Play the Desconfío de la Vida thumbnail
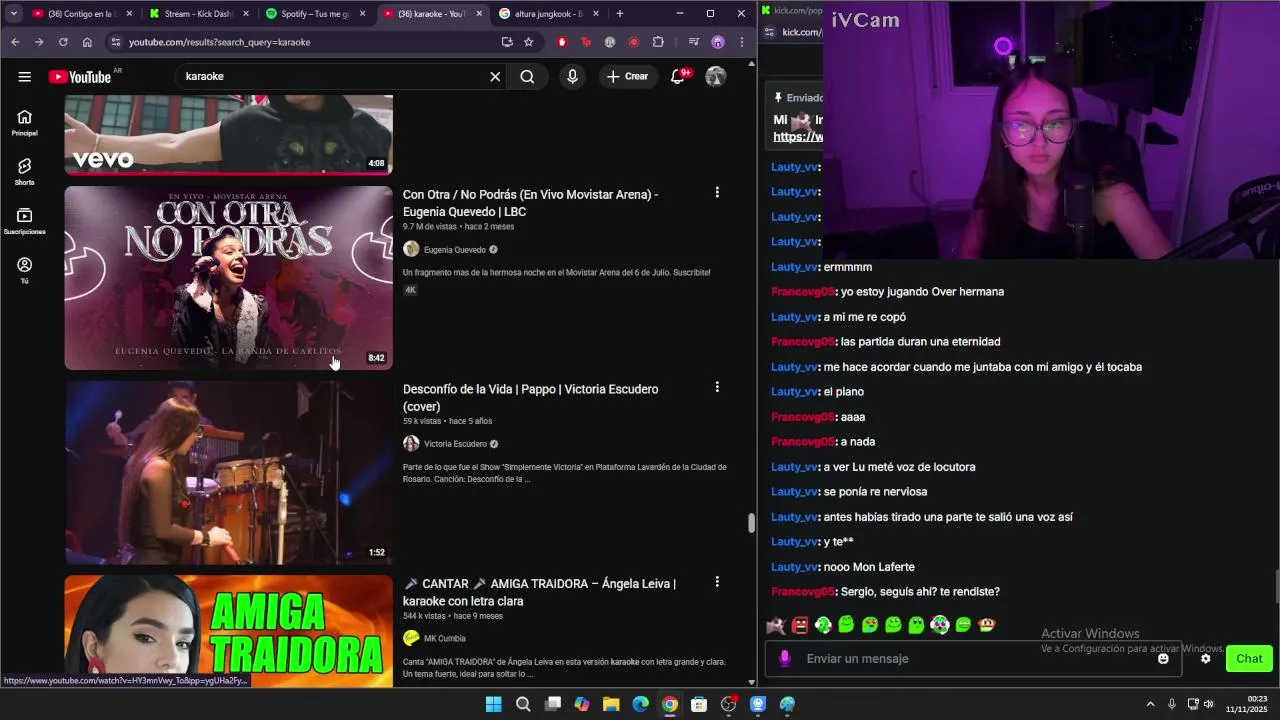 point(229,472)
